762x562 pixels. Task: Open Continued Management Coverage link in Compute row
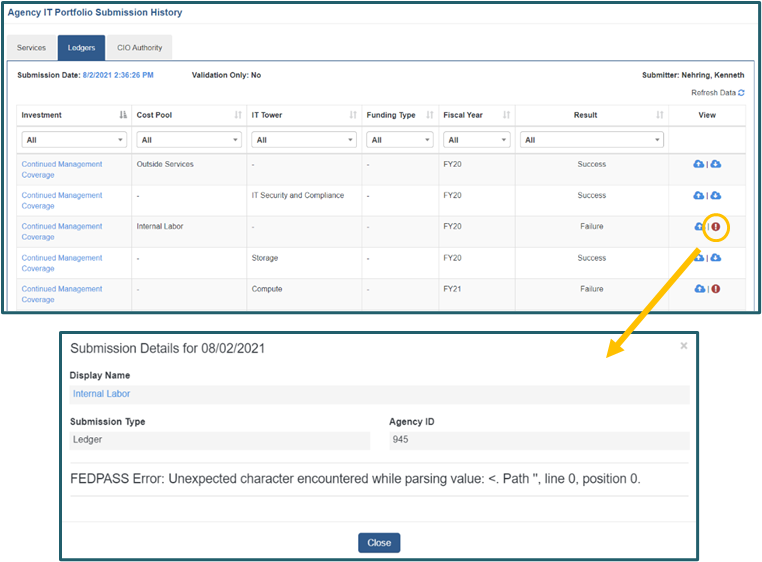(62, 294)
